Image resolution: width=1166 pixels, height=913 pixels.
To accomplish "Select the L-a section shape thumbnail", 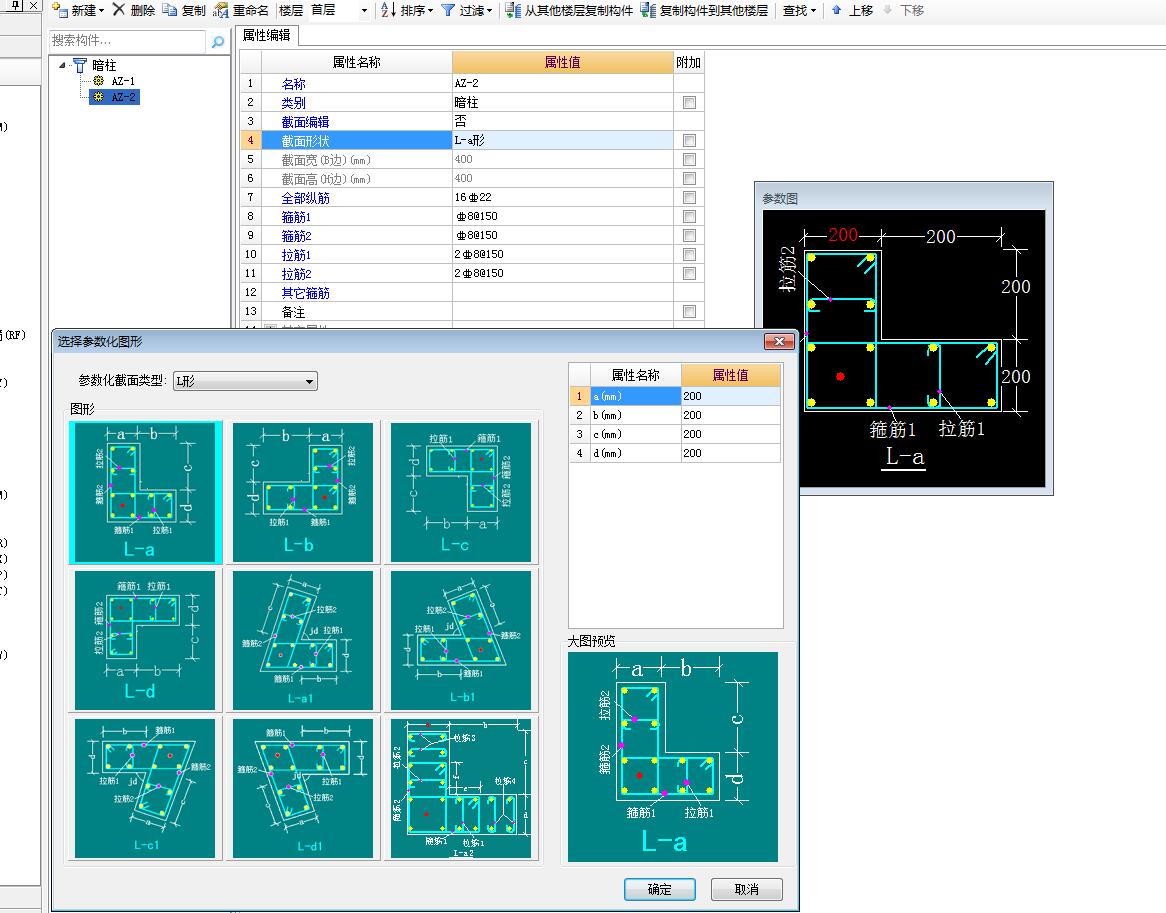I will pos(145,492).
